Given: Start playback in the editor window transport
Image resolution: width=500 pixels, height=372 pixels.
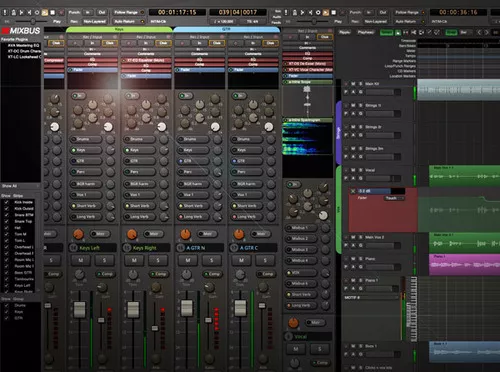Looking at the screenshot, I should [x=326, y=13].
